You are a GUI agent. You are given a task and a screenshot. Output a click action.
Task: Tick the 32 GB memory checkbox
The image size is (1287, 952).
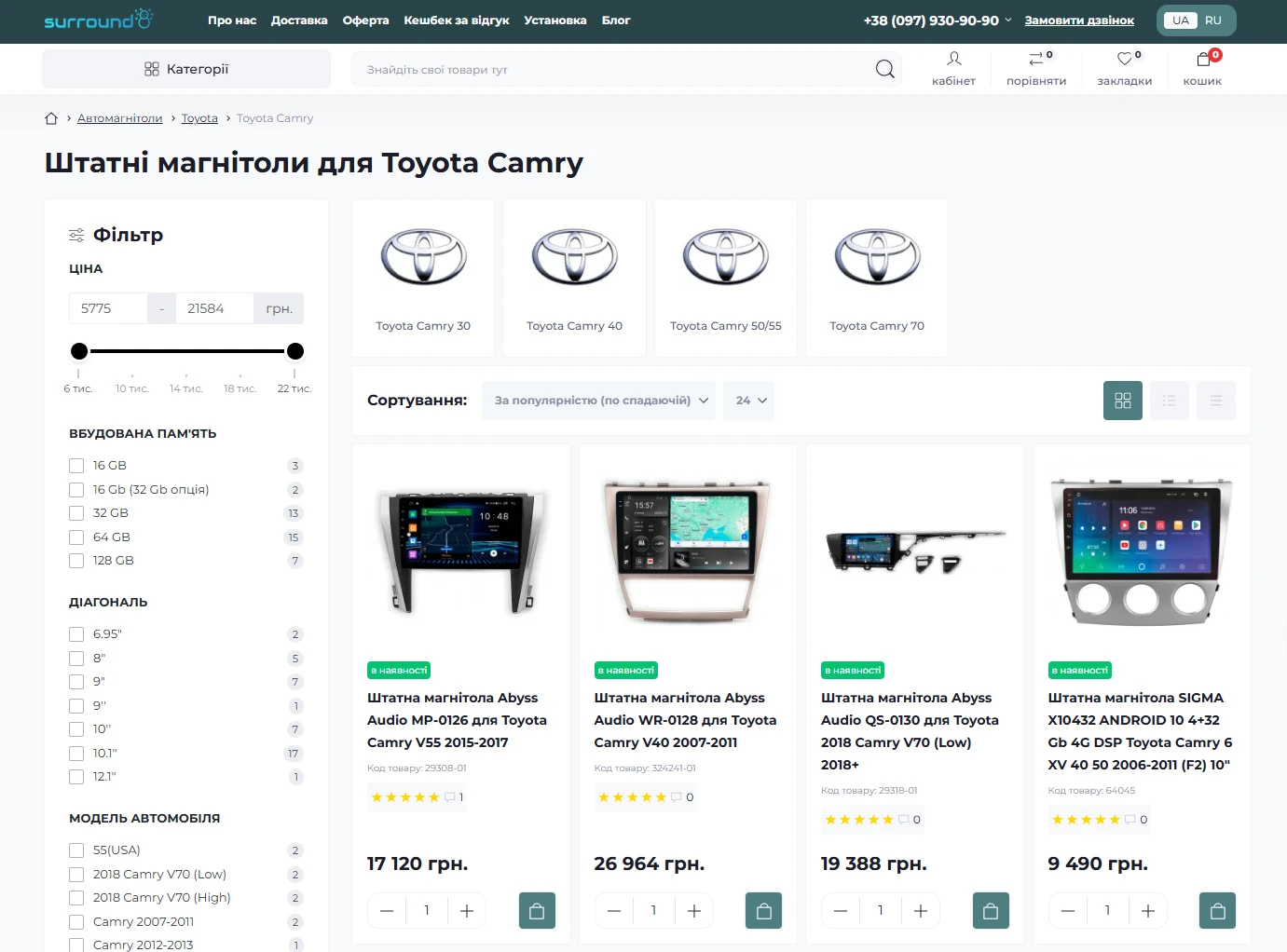(76, 513)
